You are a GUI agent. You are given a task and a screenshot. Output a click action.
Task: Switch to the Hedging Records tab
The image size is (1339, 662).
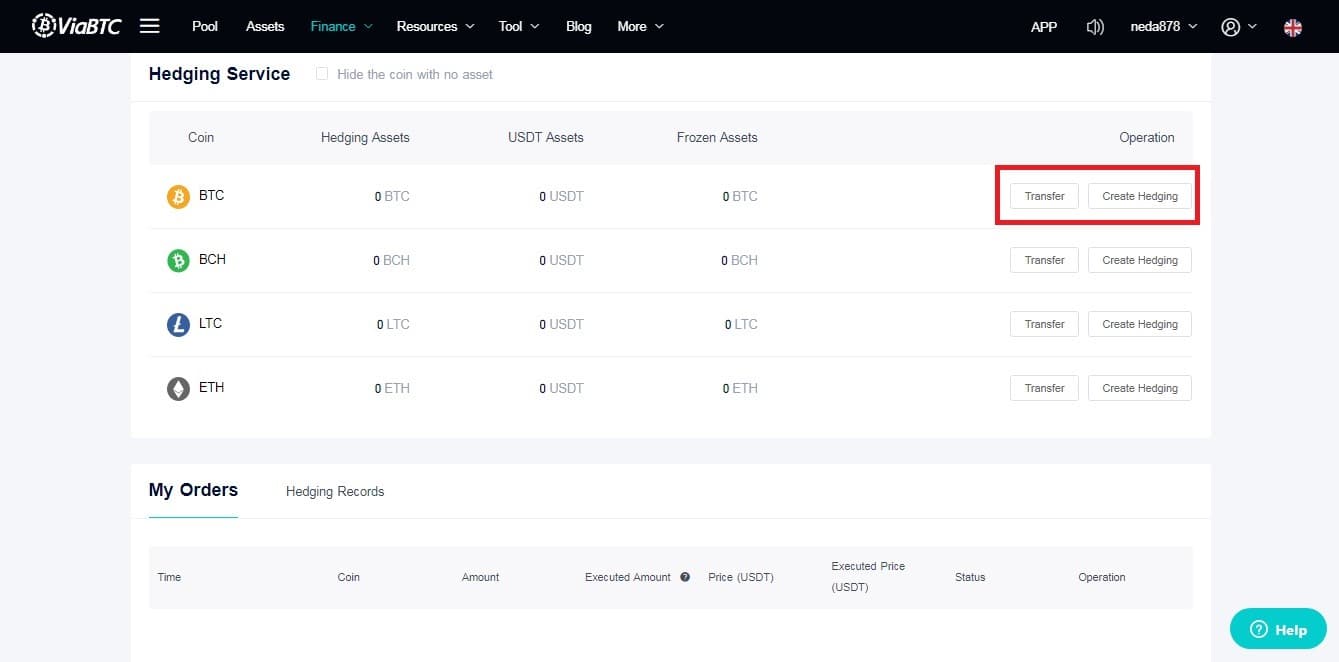coord(335,491)
